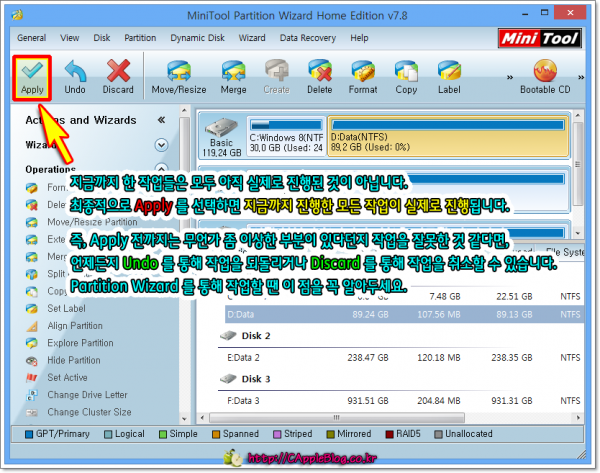Click the Explore Partition operation icon
600x473 pixels.
coord(32,343)
